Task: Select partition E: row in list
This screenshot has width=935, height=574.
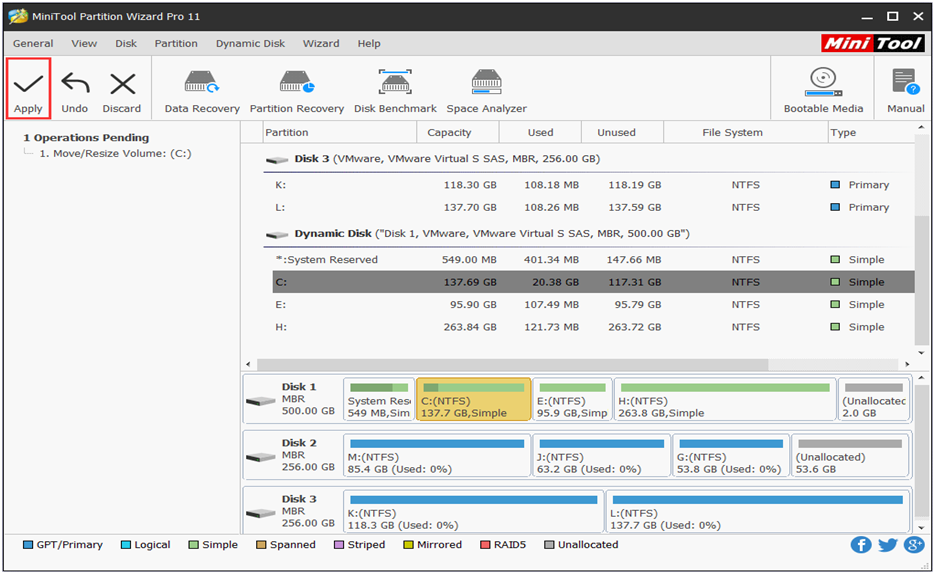Action: click(x=593, y=305)
